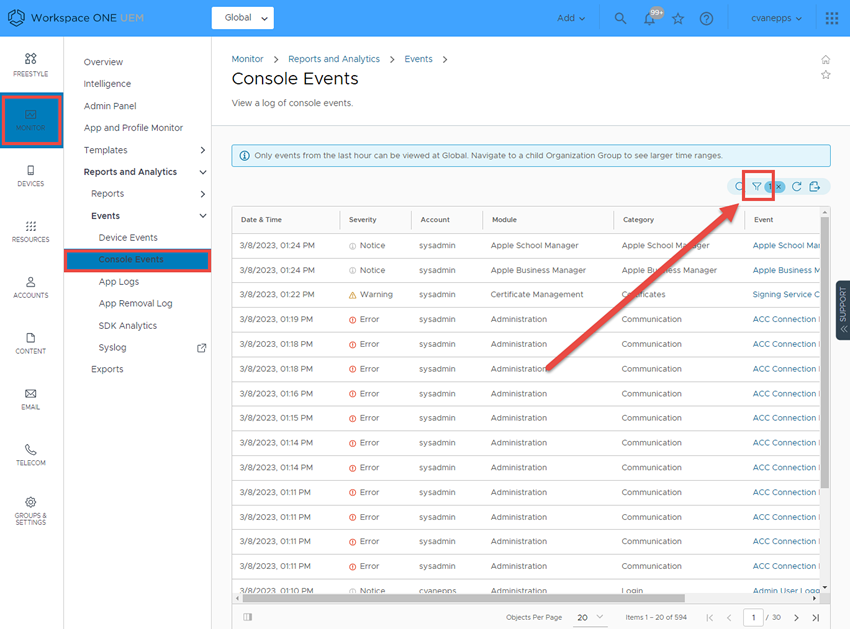Open the app grid launcher icon
Image resolution: width=850 pixels, height=629 pixels.
832,18
